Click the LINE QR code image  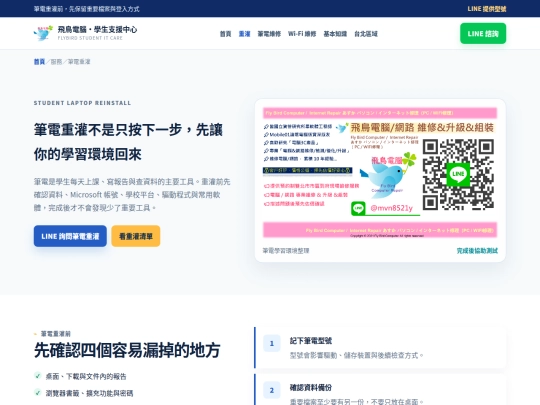click(458, 174)
